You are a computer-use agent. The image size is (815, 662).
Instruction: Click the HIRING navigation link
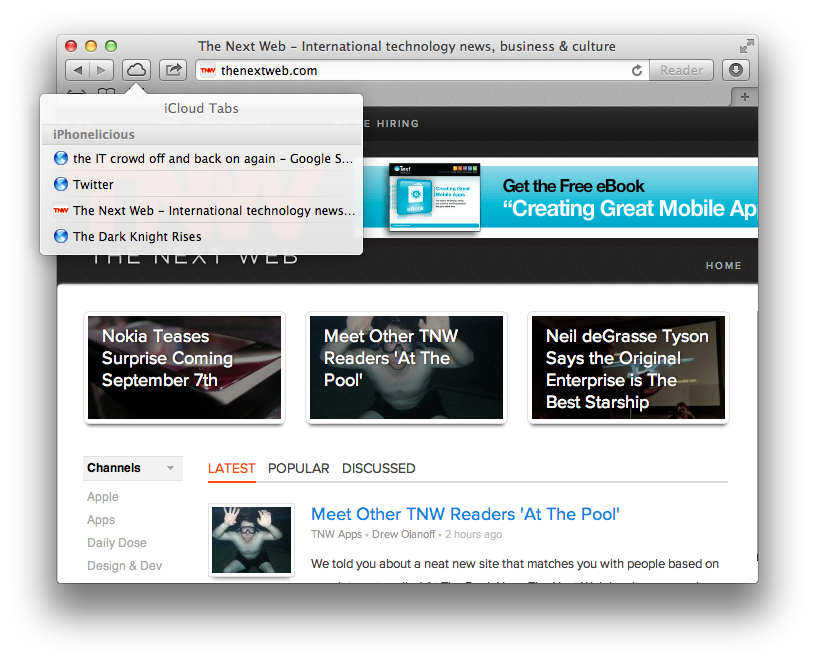tap(398, 124)
